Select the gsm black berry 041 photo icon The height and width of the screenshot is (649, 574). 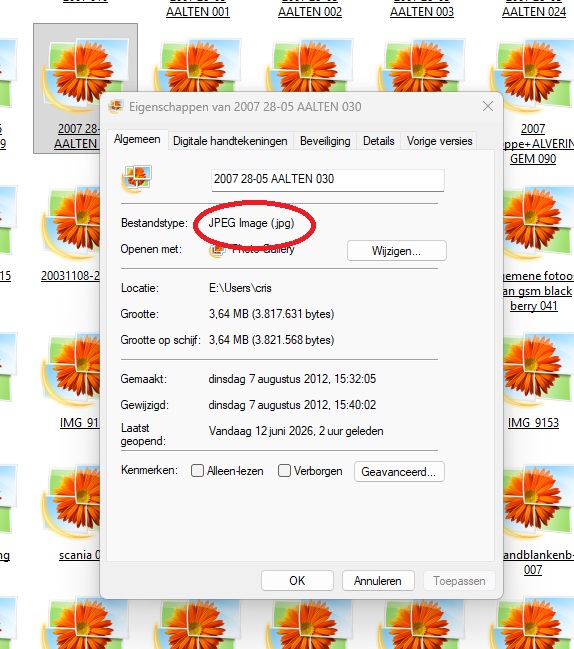537,224
